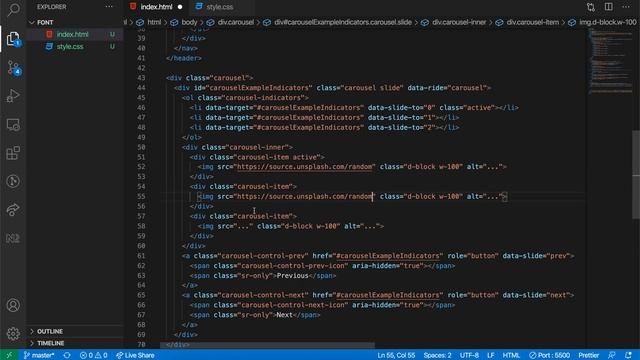Click the master branch status button

click(x=39, y=355)
